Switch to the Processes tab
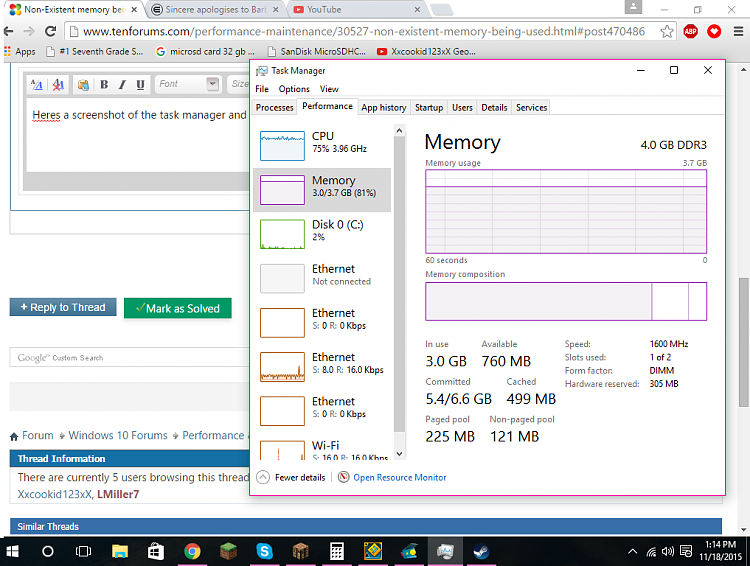 (x=275, y=108)
